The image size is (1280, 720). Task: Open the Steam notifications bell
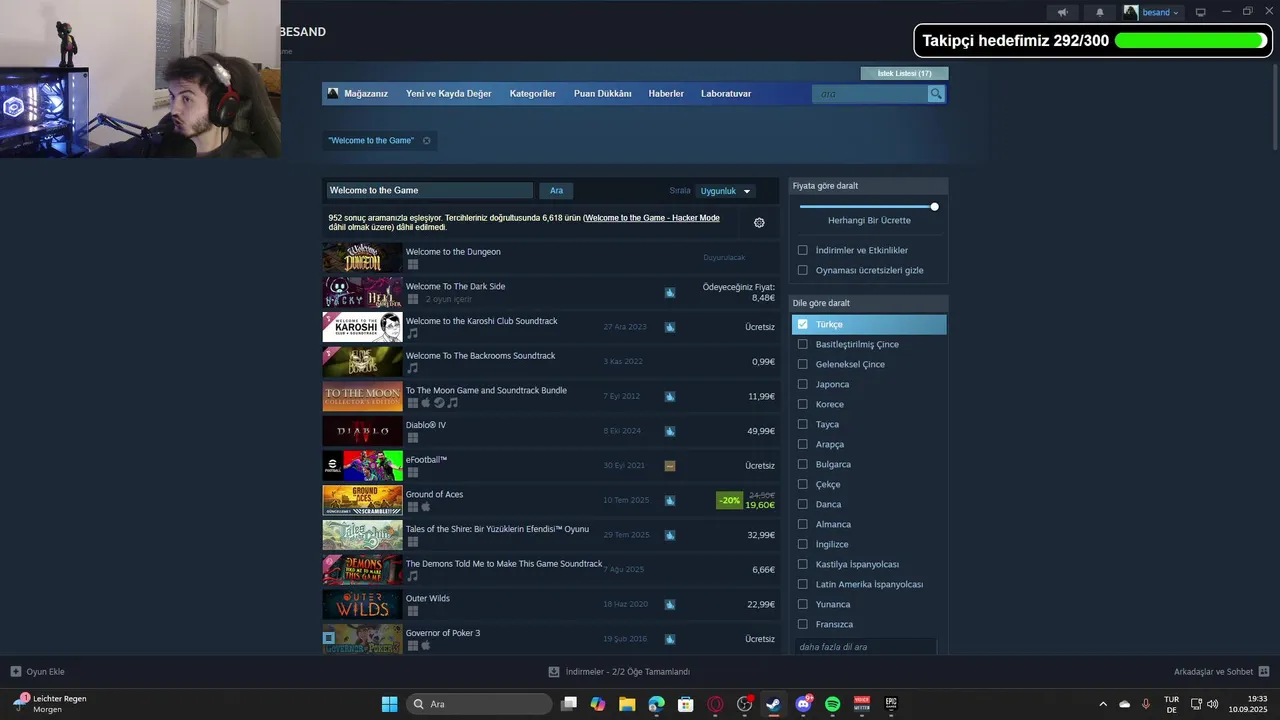pyautogui.click(x=1100, y=12)
